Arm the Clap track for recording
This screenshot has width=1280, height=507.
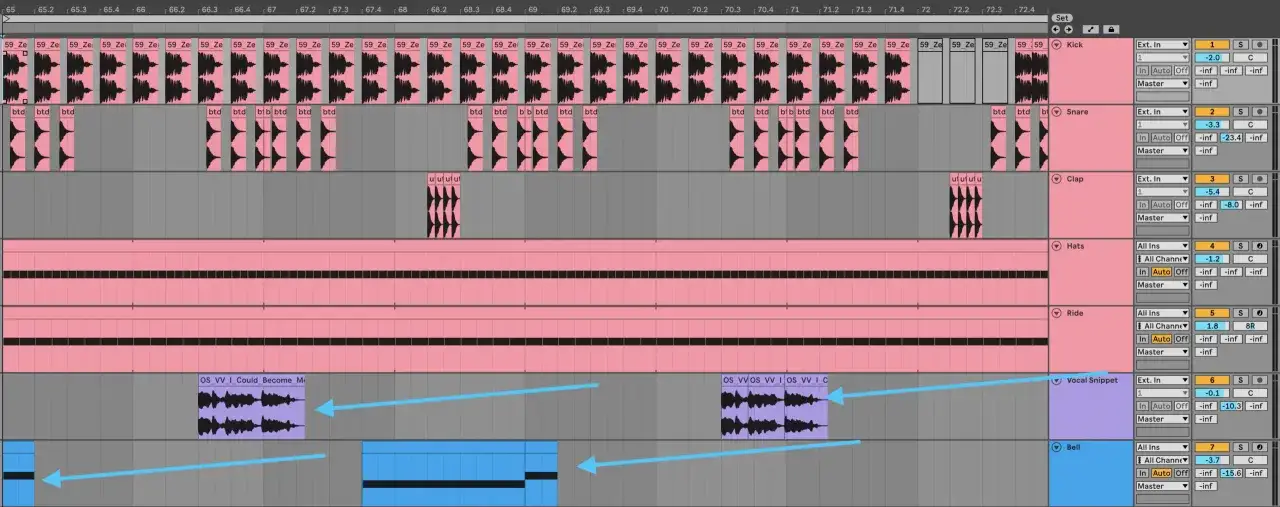pos(1259,179)
